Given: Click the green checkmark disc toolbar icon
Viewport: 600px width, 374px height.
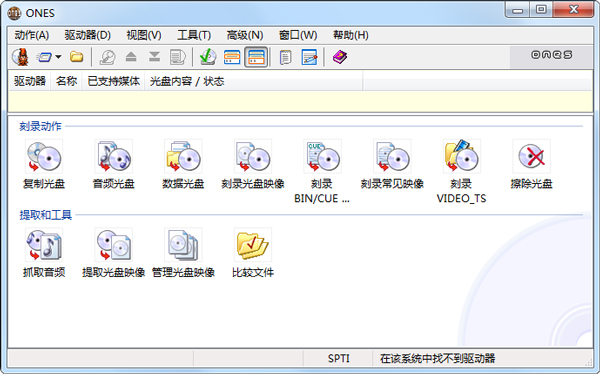Looking at the screenshot, I should 208,57.
